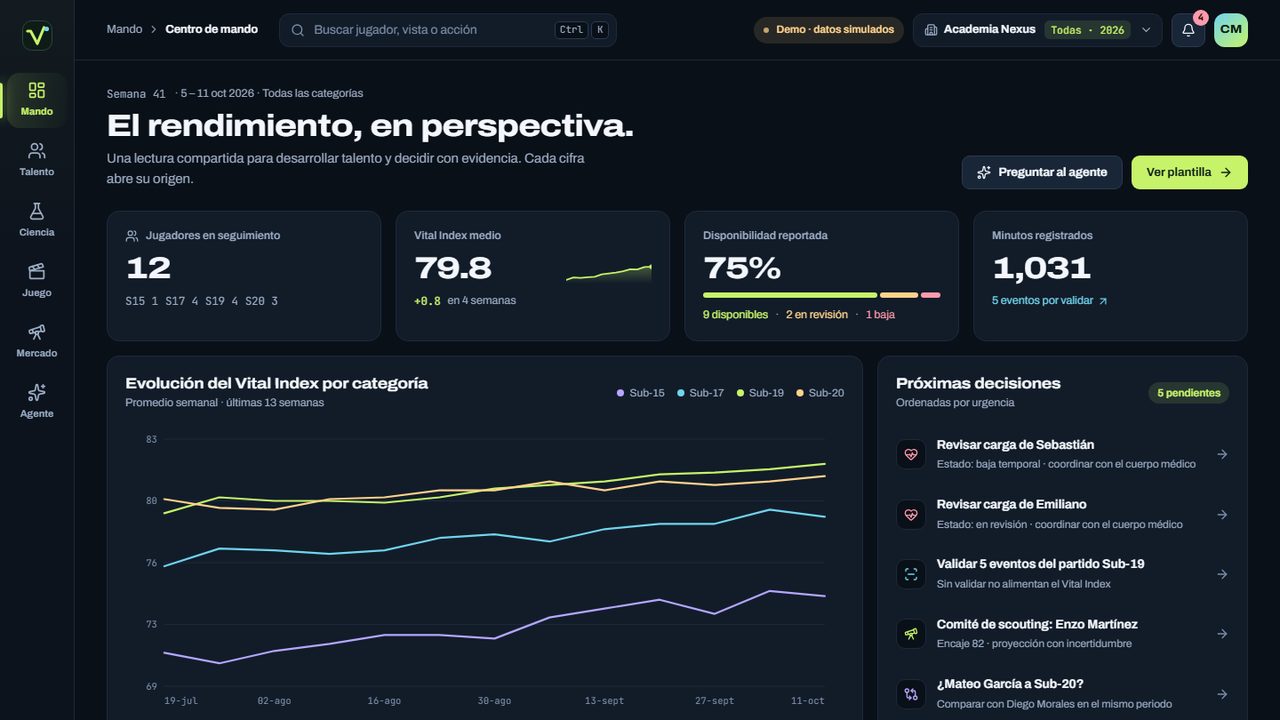This screenshot has height=720, width=1280.
Task: Toggle Sub-19 series in chart legend
Action: 760,393
